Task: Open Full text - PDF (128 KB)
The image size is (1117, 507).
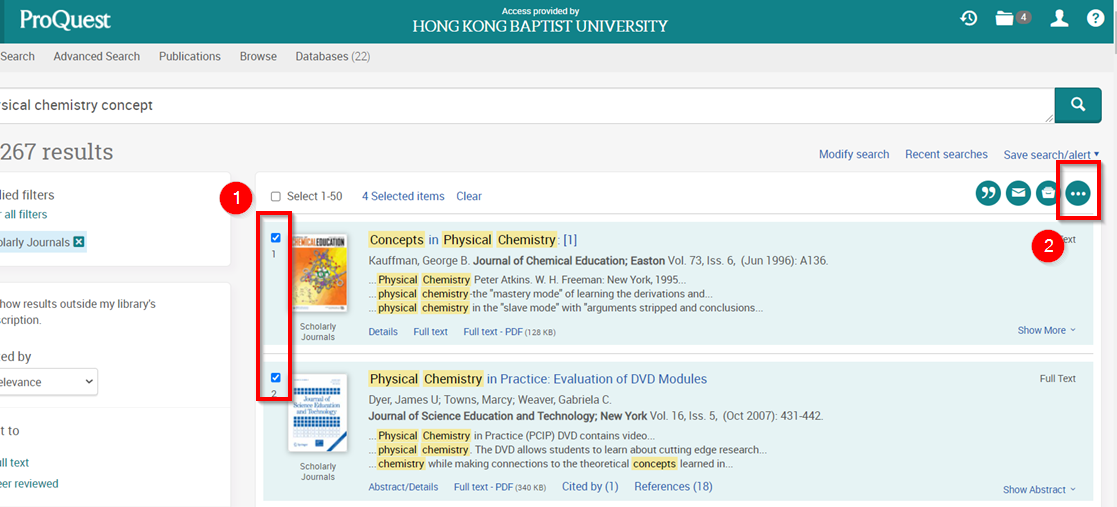Action: pos(509,332)
